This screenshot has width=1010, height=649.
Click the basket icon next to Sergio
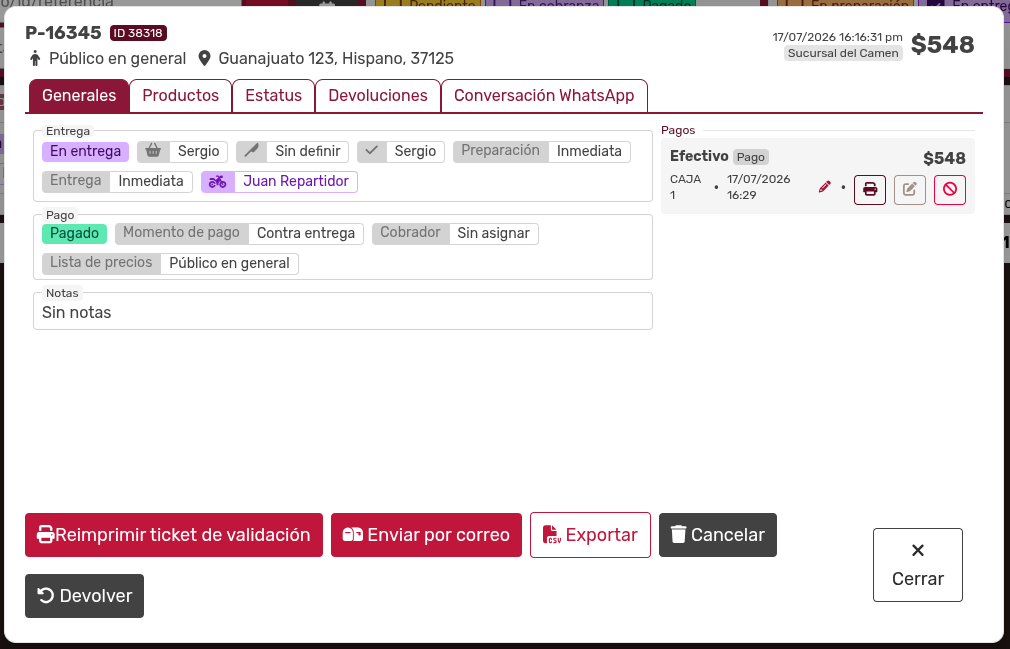click(153, 151)
